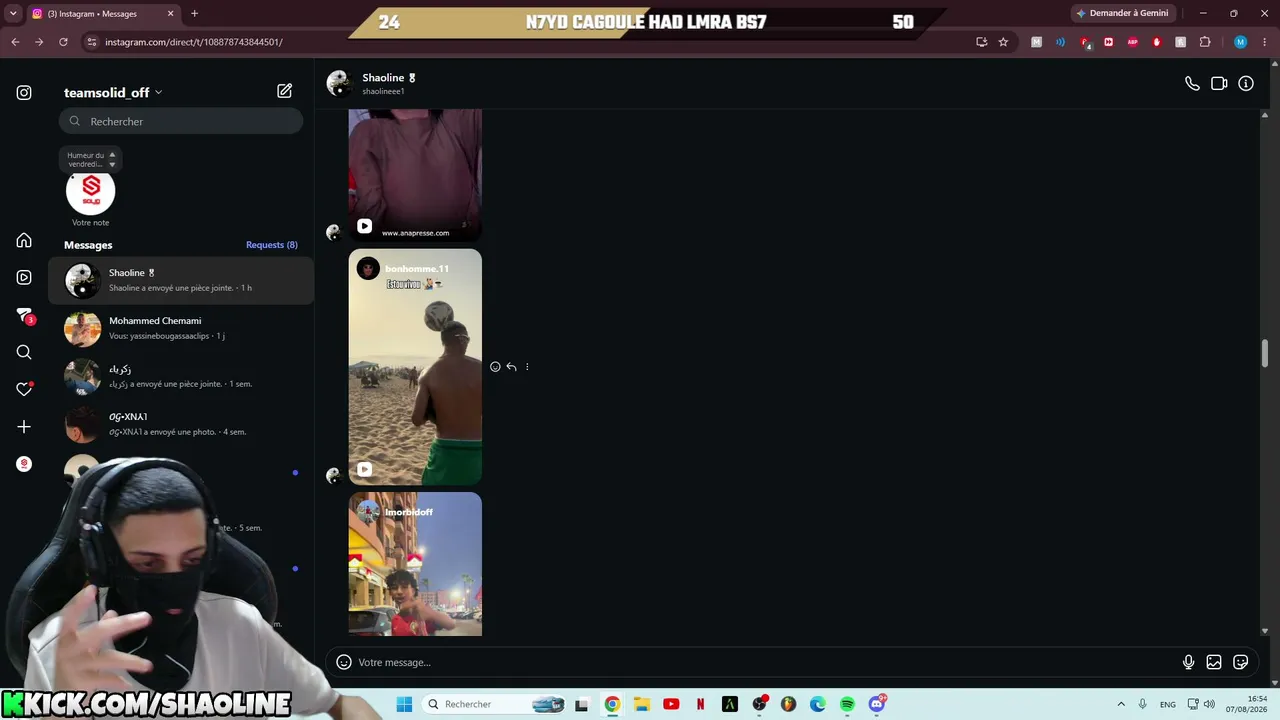
Task: Reply to the bonhomme.11 reel message
Action: pyautogui.click(x=511, y=367)
